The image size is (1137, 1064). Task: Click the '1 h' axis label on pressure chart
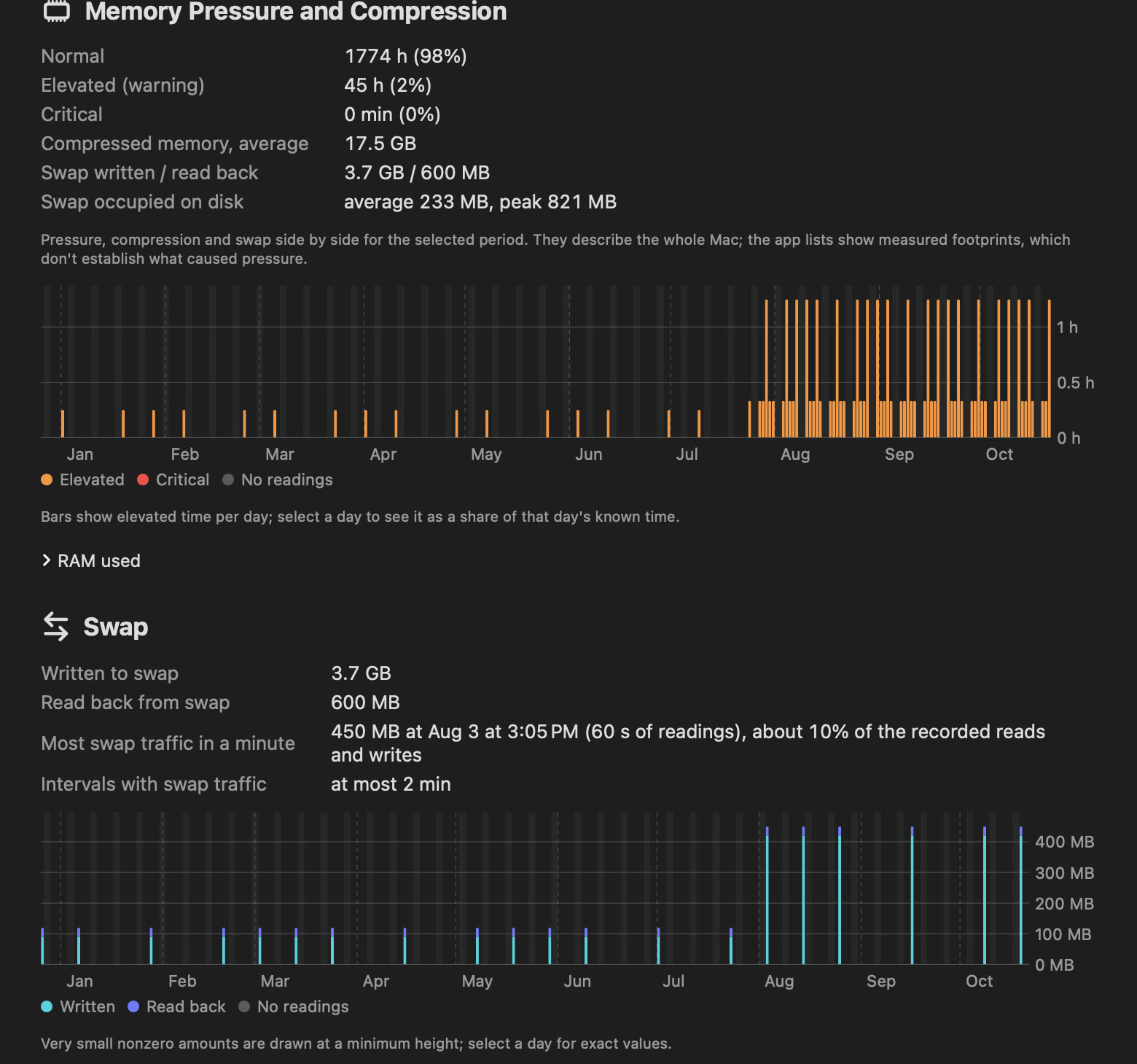click(1067, 327)
